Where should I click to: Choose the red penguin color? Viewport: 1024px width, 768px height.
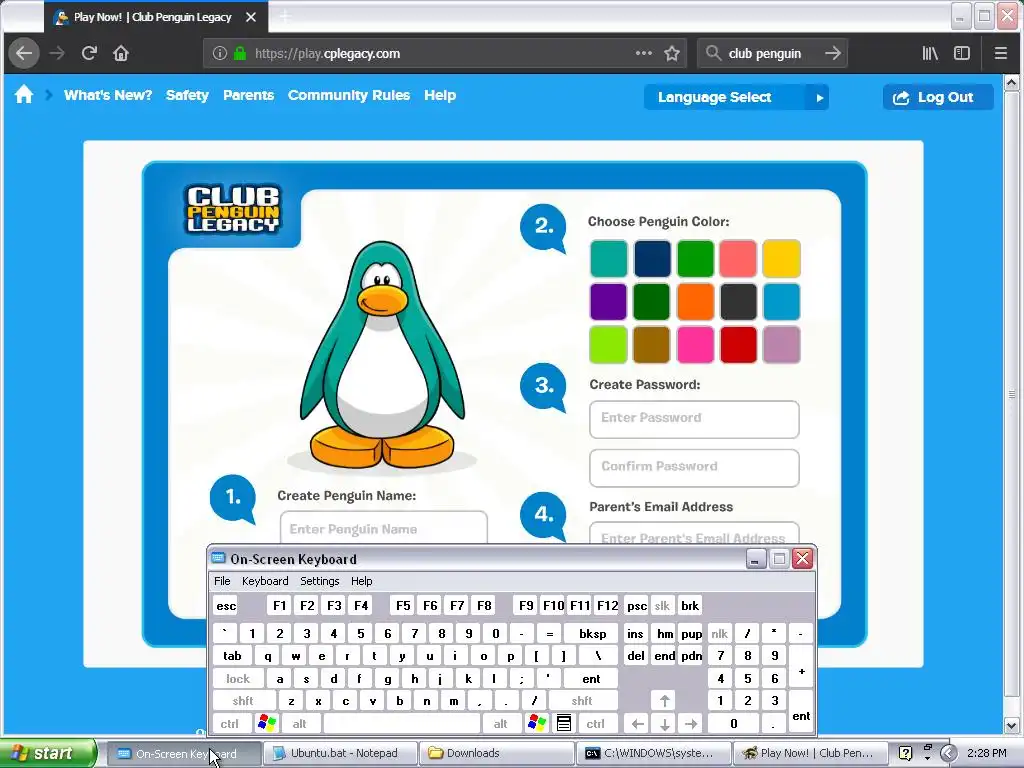pyautogui.click(x=738, y=344)
